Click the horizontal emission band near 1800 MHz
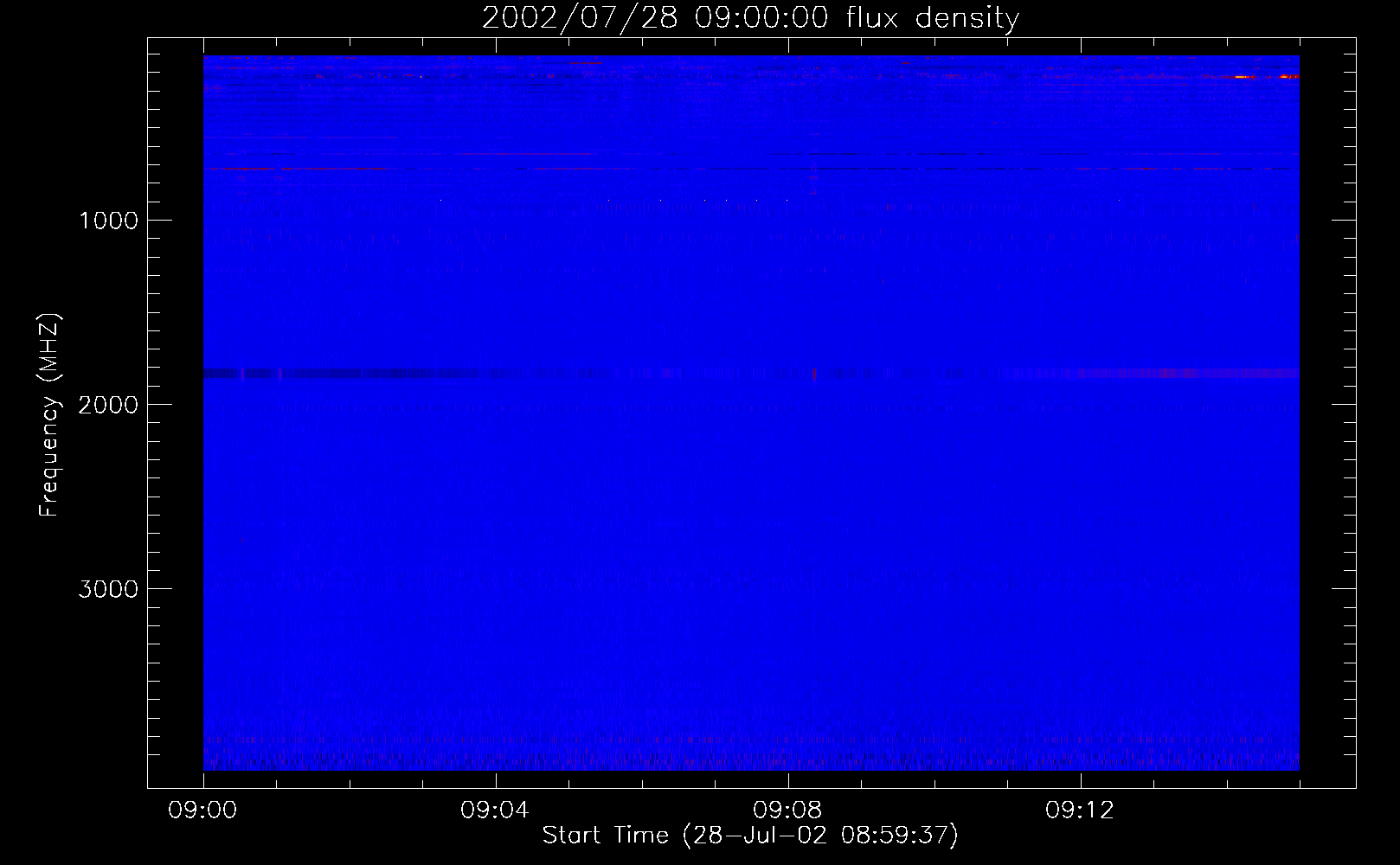The height and width of the screenshot is (865, 1400). pos(751,374)
